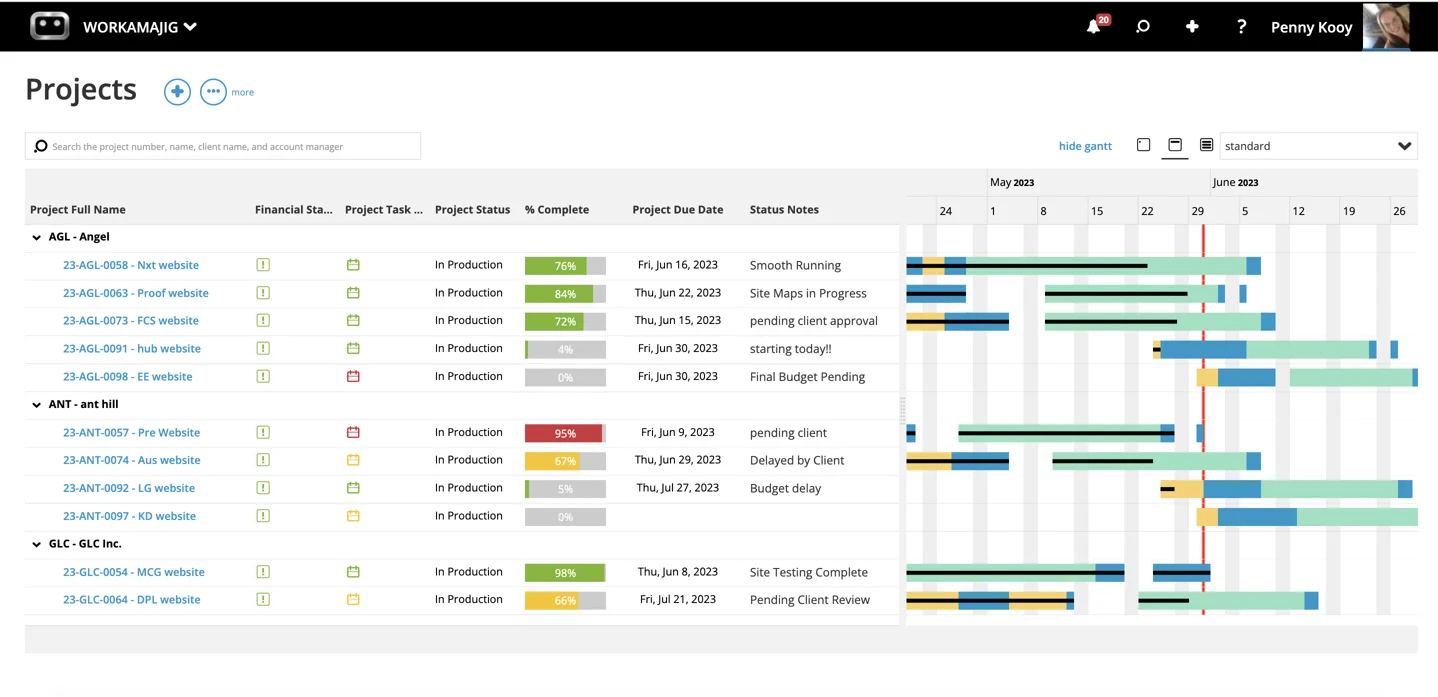Sort by Project Due Date column
This screenshot has height=697, width=1438.
[677, 210]
